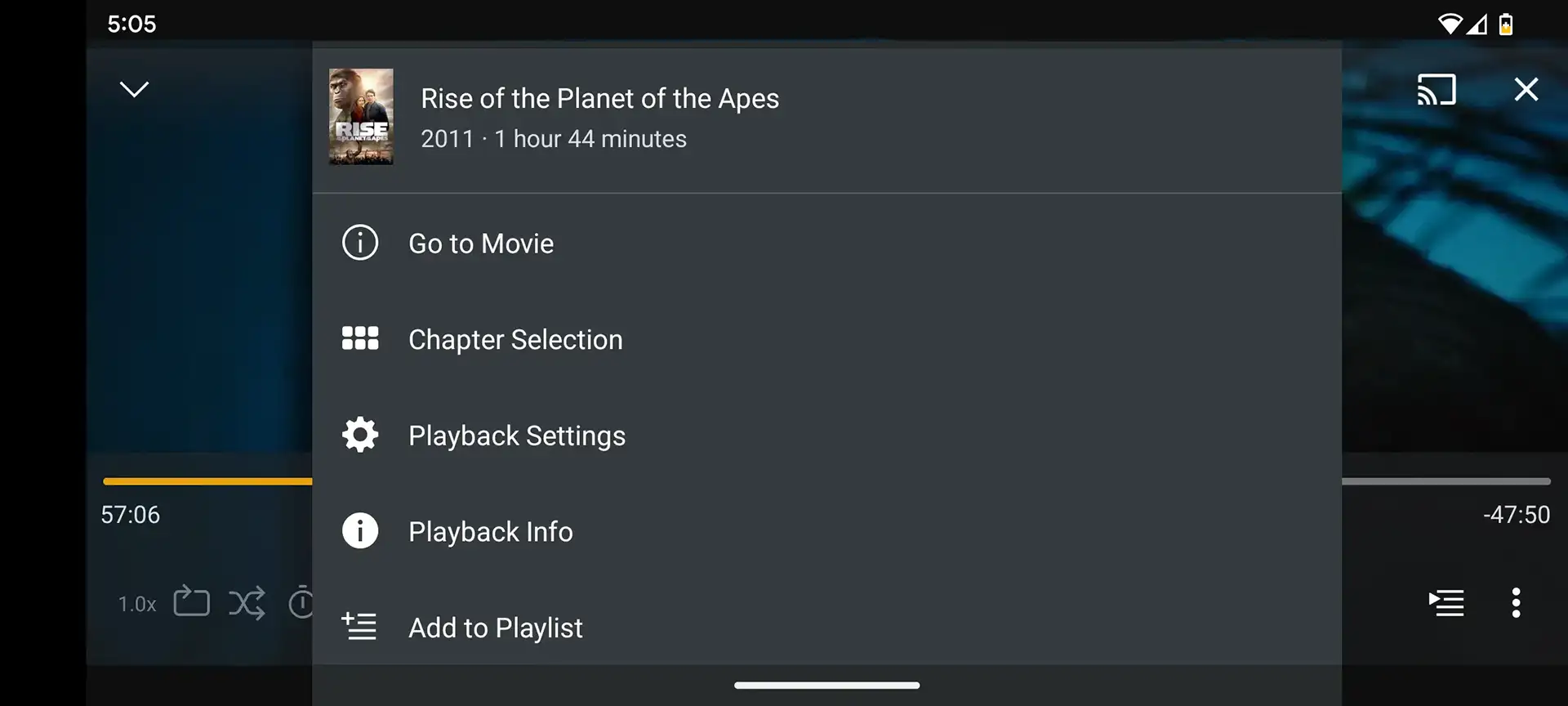Open the overflow three-dot menu
This screenshot has height=706, width=1568.
point(1516,602)
